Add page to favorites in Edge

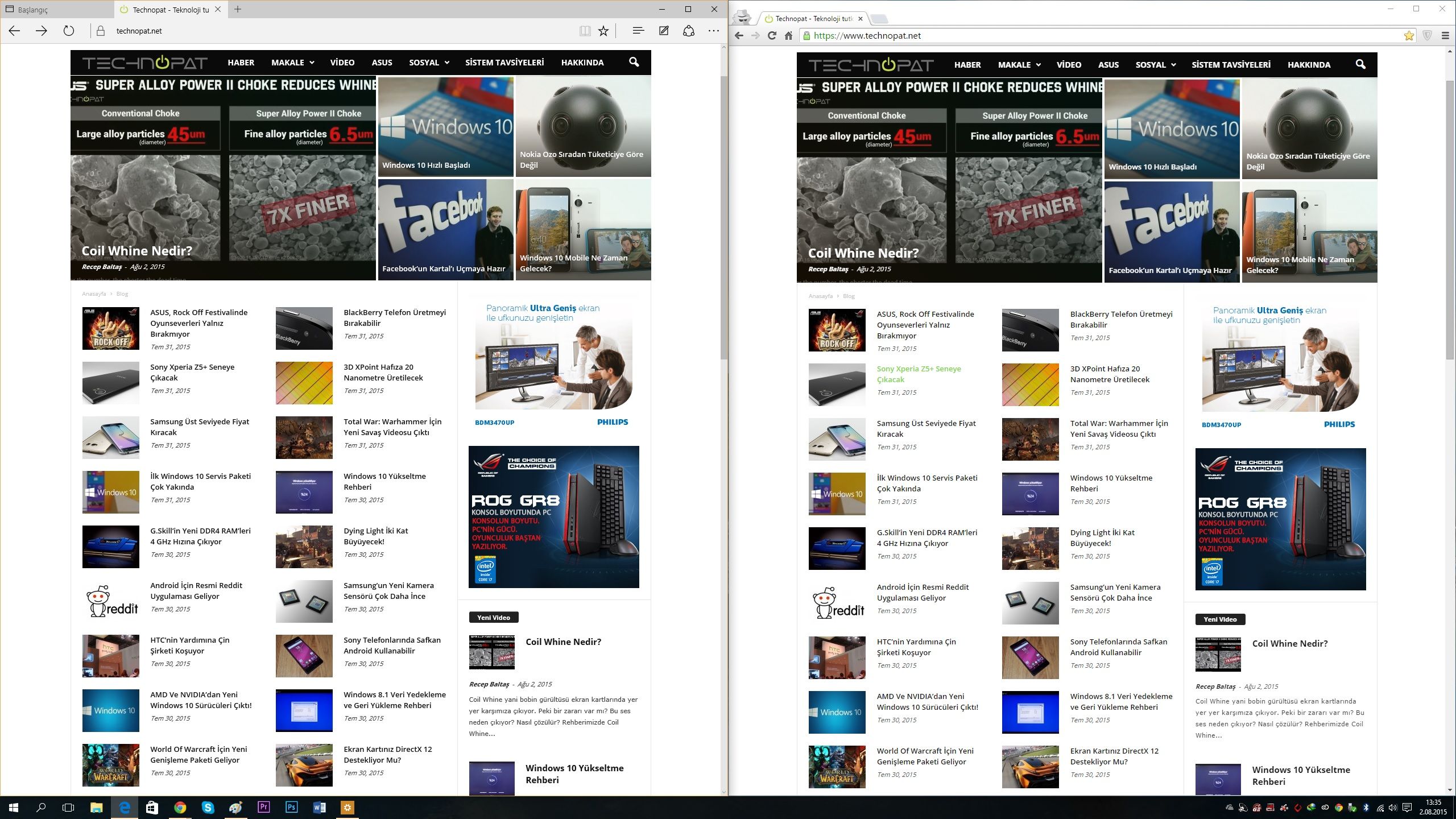pos(603,31)
